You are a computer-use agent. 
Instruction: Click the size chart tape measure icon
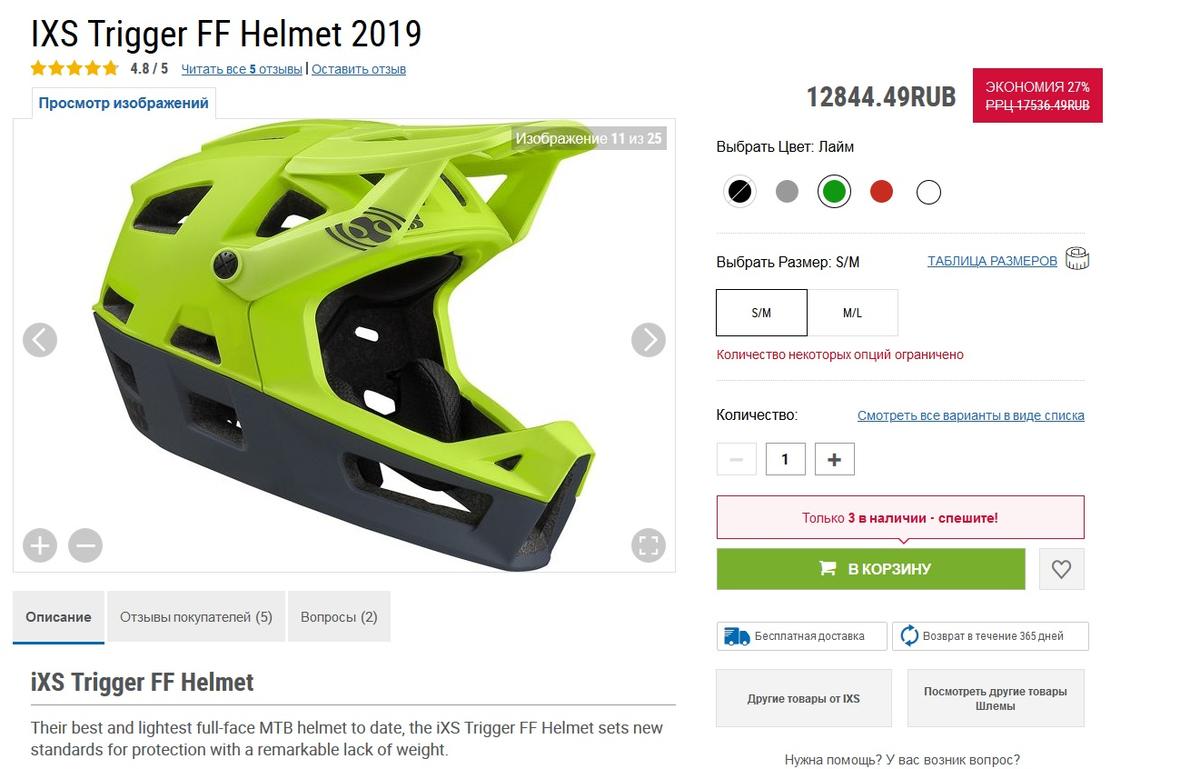point(1077,260)
